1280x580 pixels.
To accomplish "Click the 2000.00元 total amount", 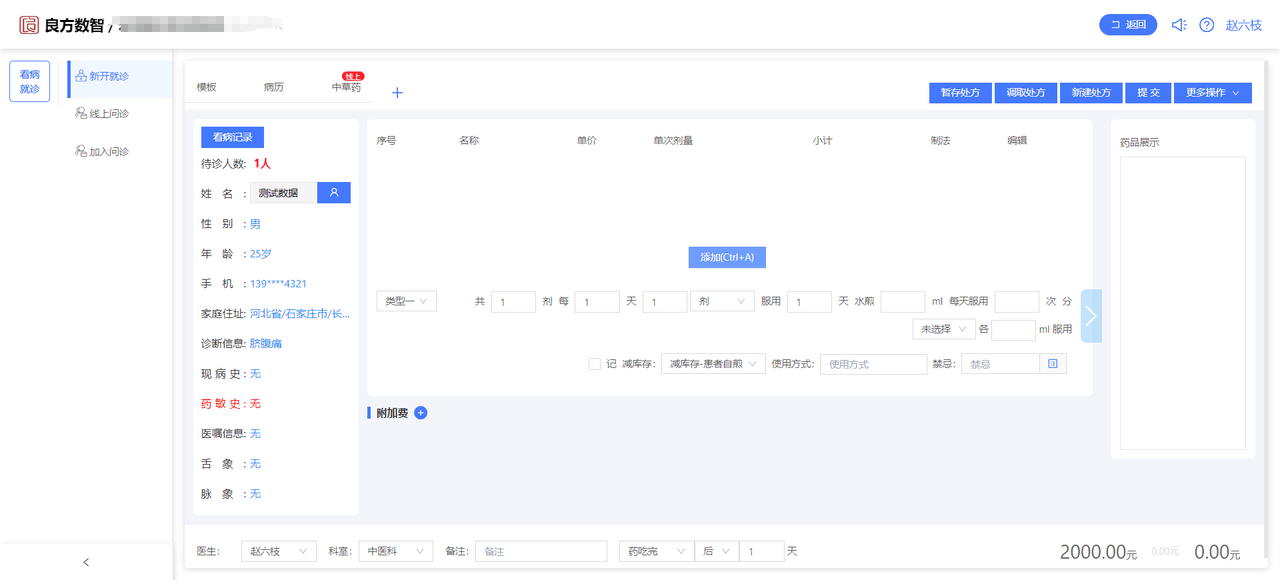I will [x=1098, y=551].
